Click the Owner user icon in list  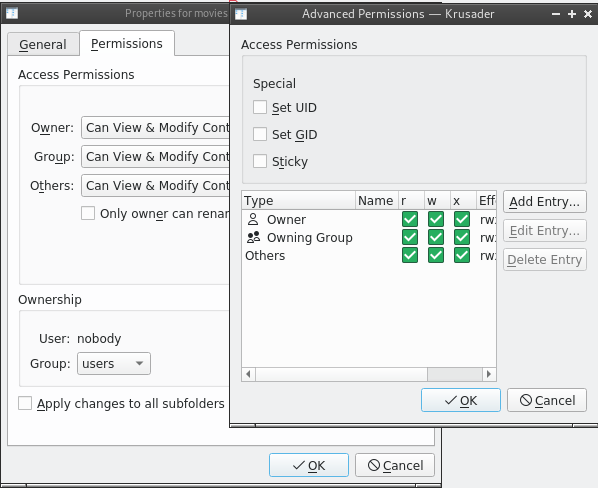pyautogui.click(x=253, y=220)
